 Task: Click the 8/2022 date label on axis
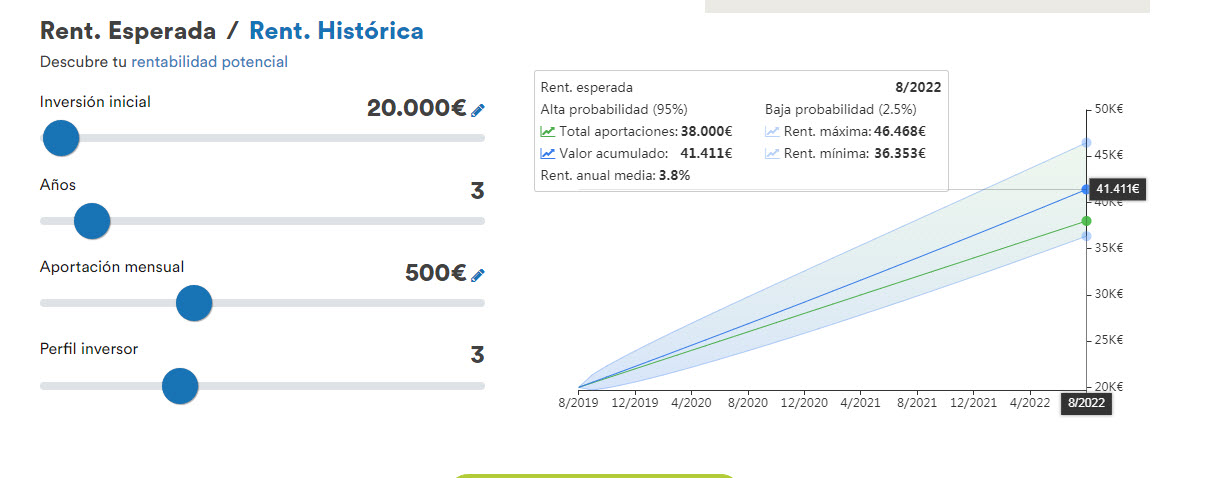[x=1086, y=403]
